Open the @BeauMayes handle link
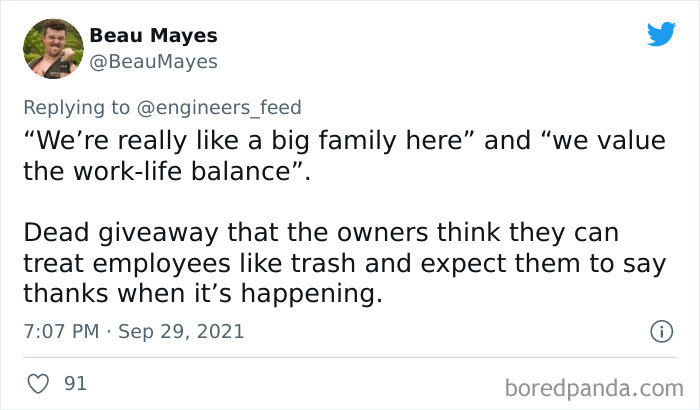This screenshot has height=410, width=700. pos(153,62)
